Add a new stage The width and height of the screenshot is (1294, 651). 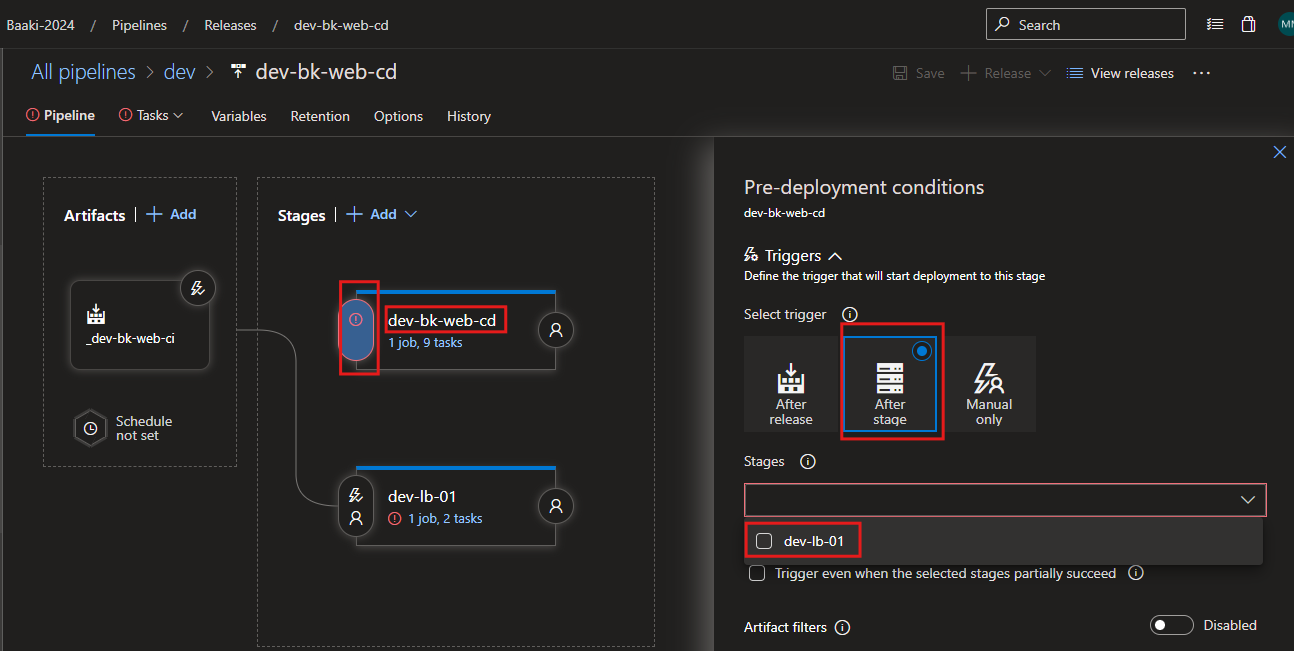tap(372, 214)
